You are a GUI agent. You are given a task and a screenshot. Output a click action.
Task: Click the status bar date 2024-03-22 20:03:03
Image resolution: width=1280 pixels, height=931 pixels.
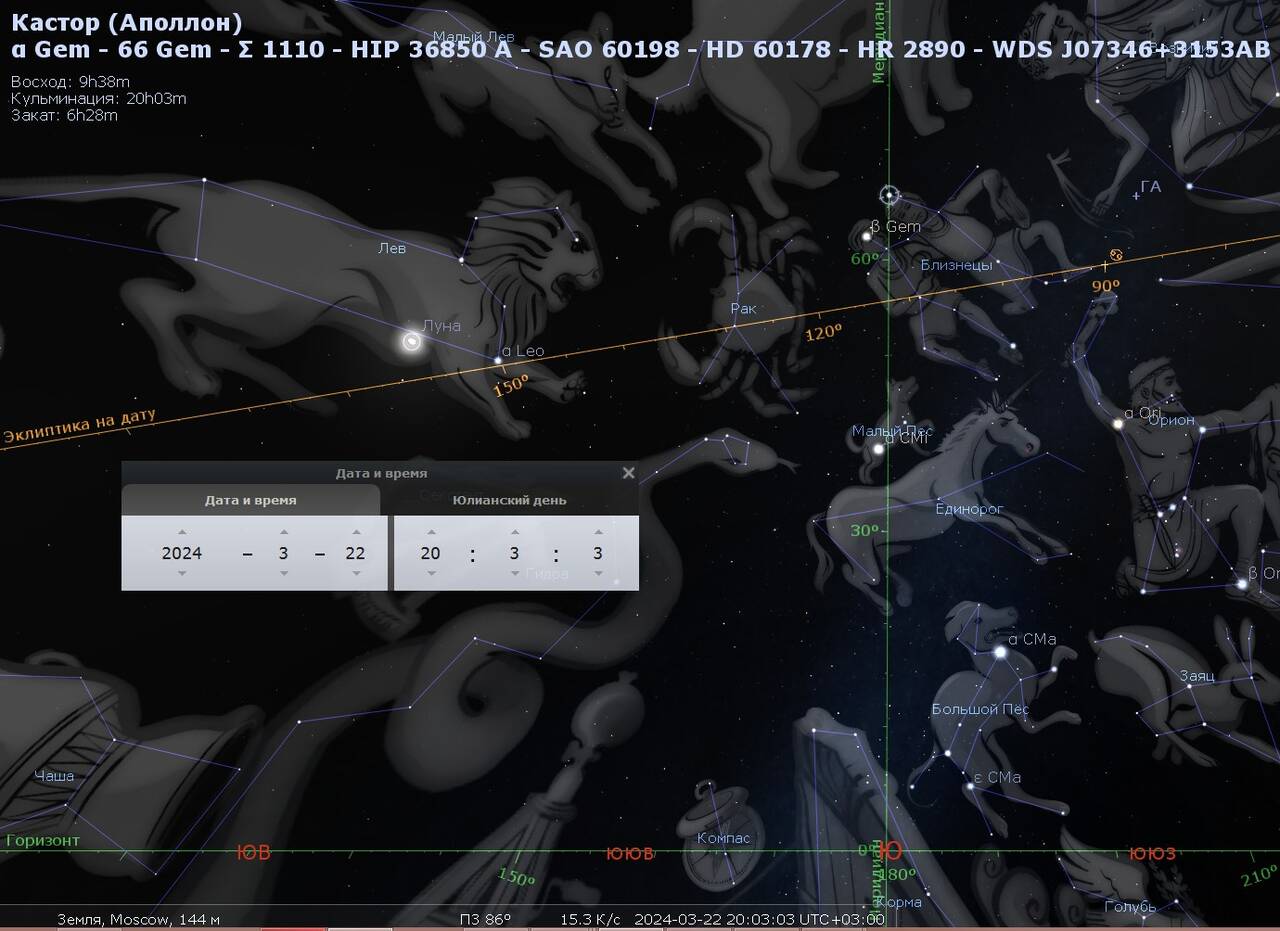[759, 919]
